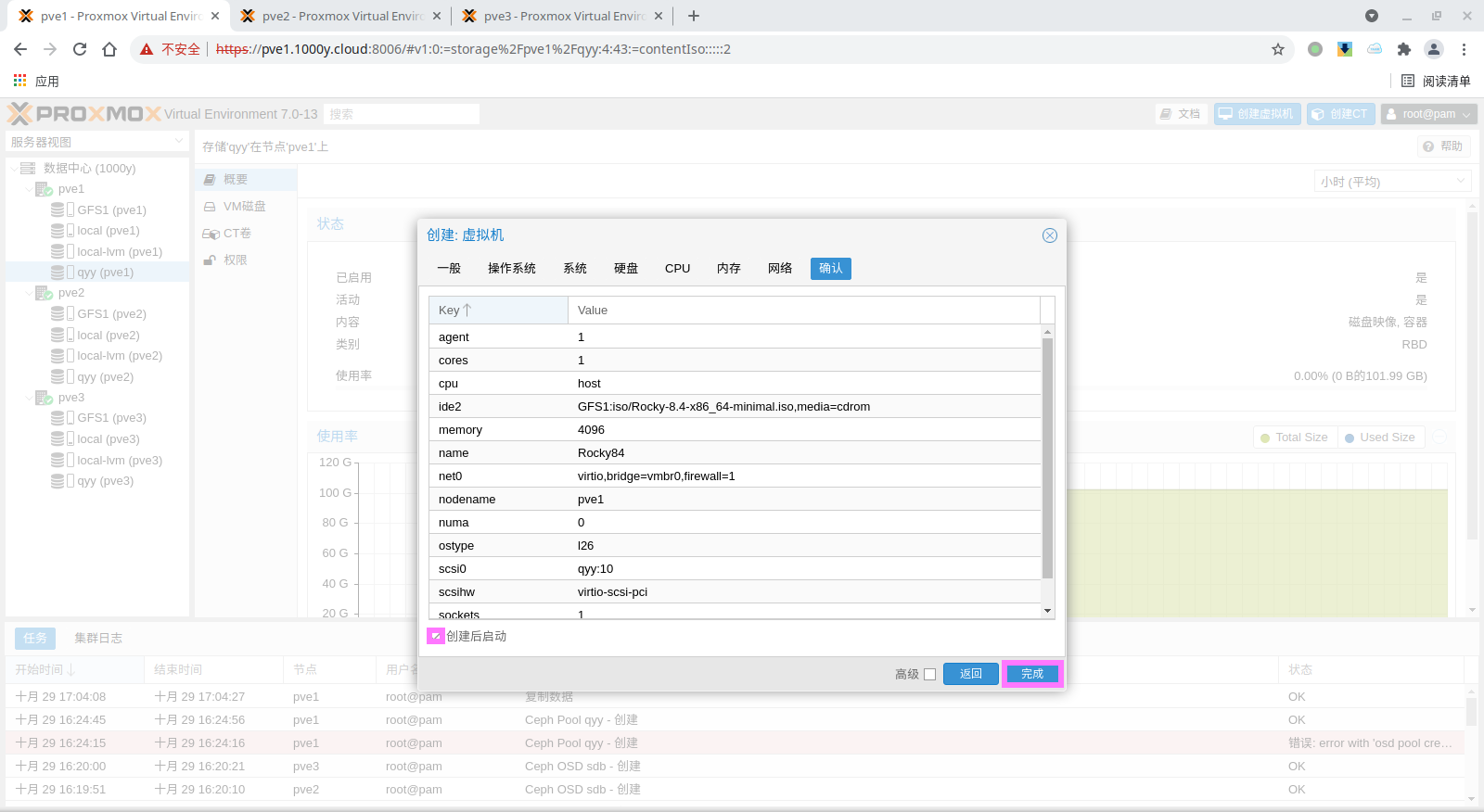Sort by the Key column header
The width and height of the screenshot is (1484, 812).
click(x=497, y=311)
